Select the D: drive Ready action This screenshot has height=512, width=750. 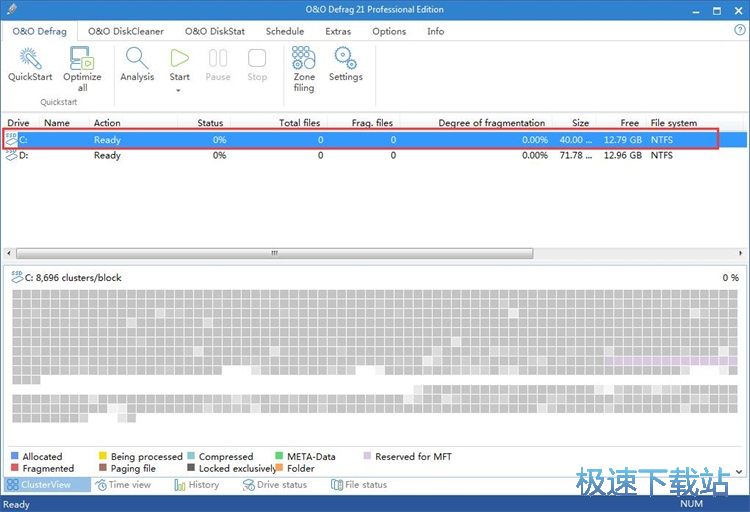[107, 155]
